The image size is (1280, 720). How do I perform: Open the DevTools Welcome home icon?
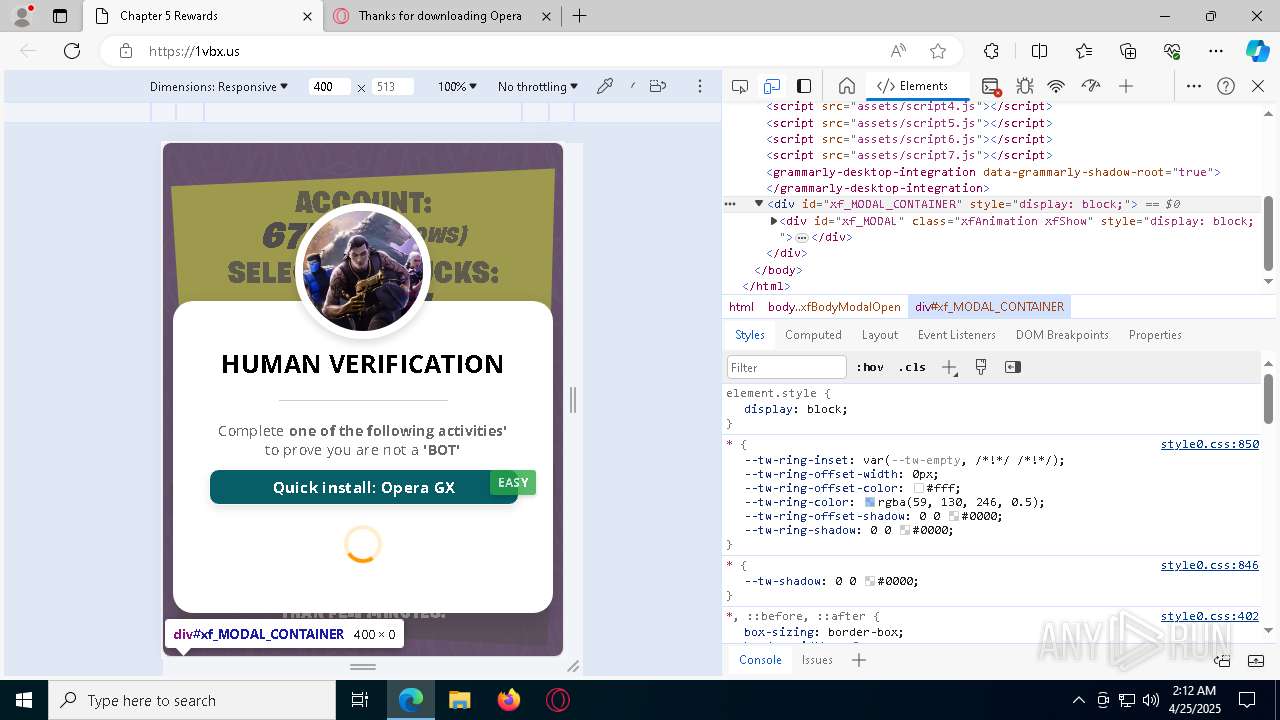pyautogui.click(x=846, y=86)
